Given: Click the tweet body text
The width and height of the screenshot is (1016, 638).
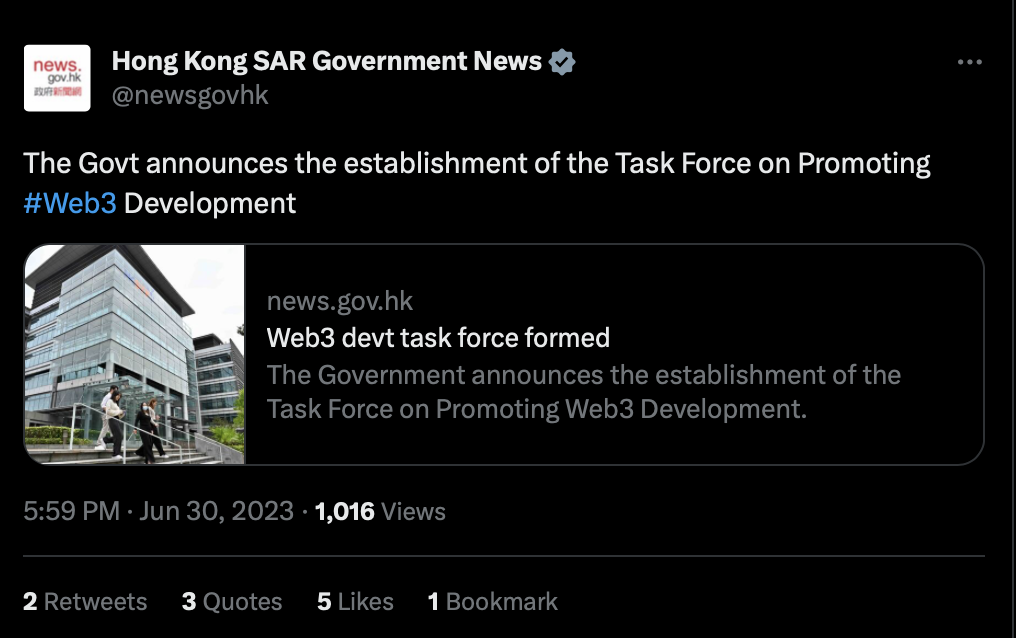Looking at the screenshot, I should [477, 183].
